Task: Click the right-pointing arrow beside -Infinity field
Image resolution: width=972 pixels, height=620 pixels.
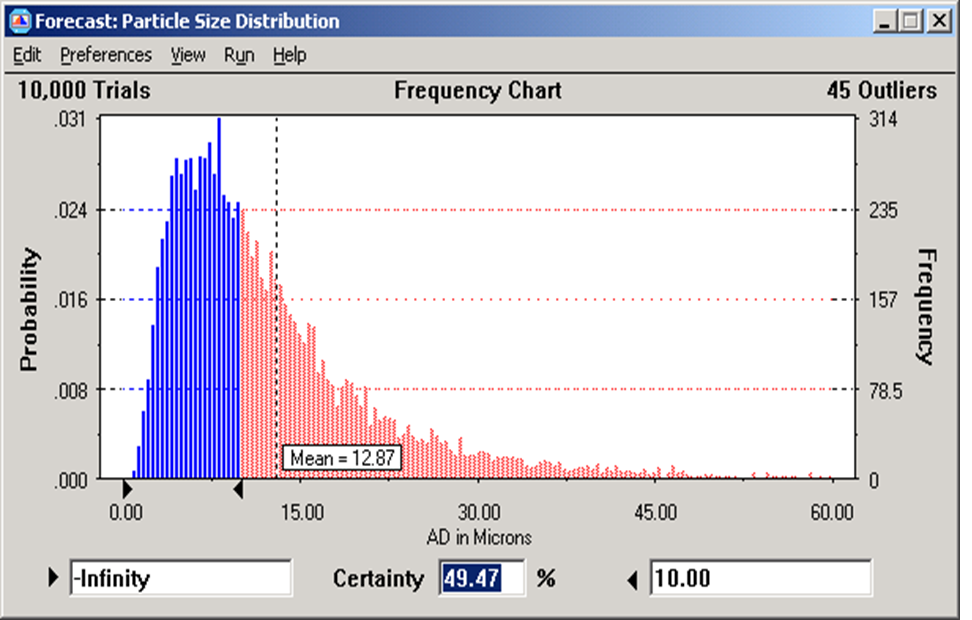Action: point(53,578)
